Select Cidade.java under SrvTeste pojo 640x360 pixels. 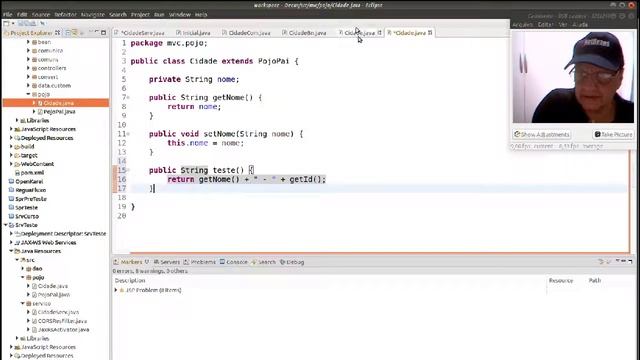[x=50, y=286]
